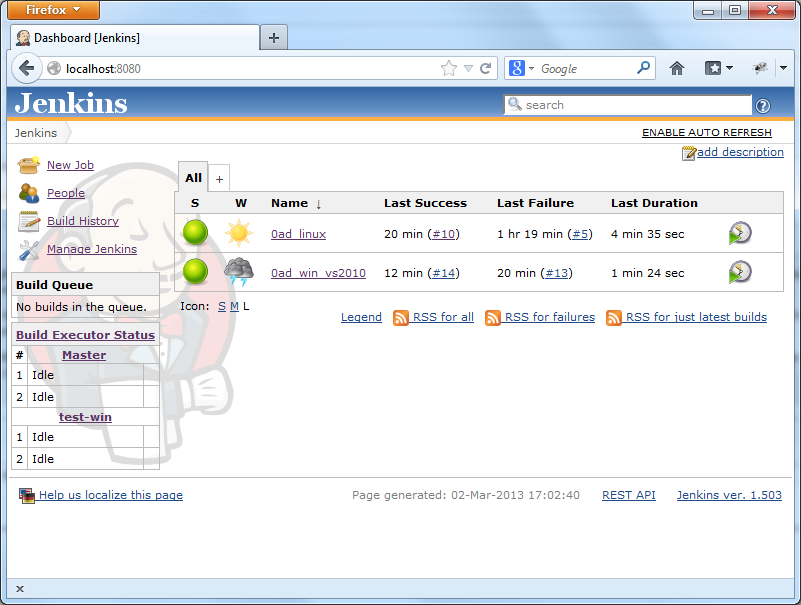Screen dimensions: 801x605
Task: Open the Build History link
Action: [x=83, y=221]
